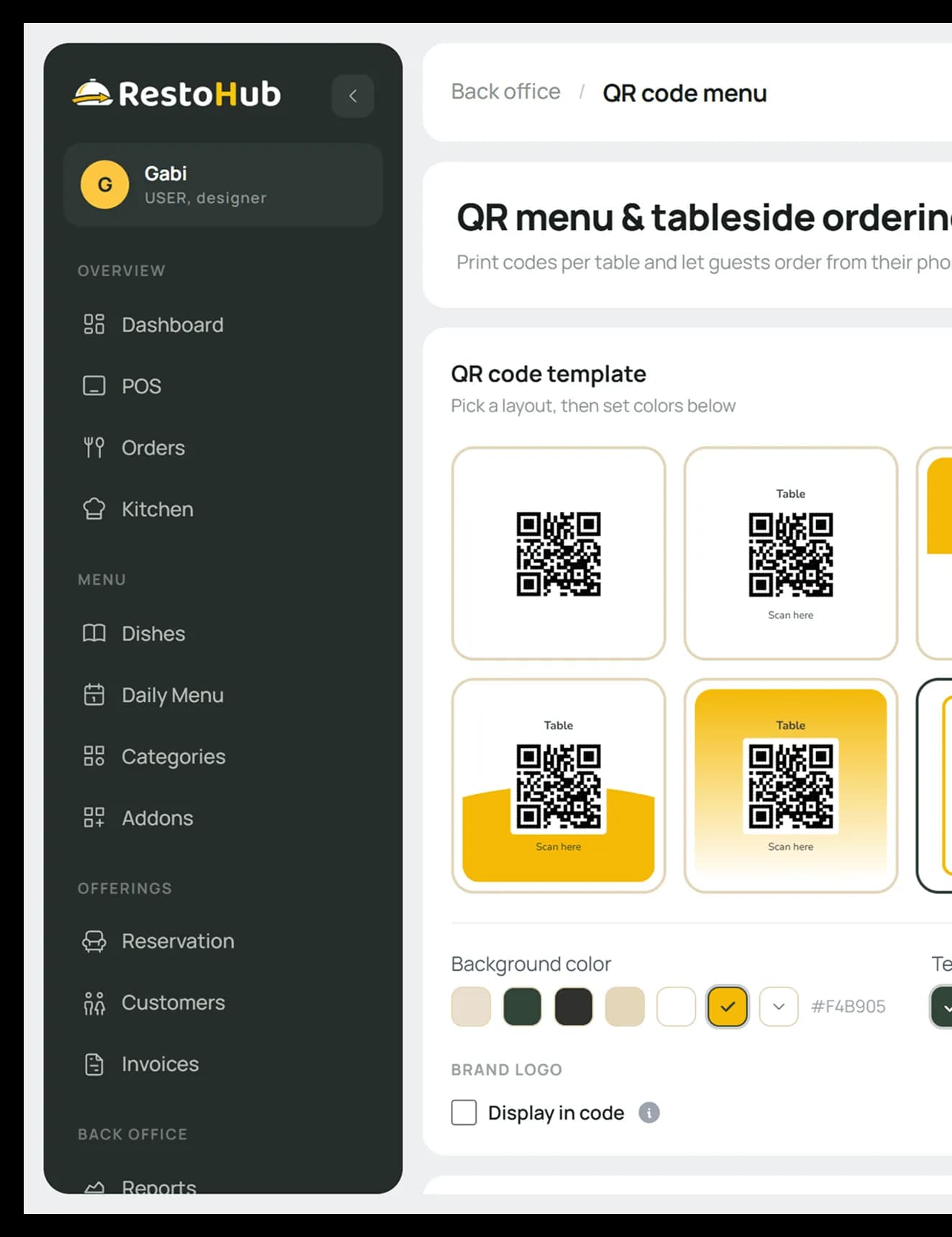Collapse the sidebar with the chevron button
Image resolution: width=952 pixels, height=1237 pixels.
pyautogui.click(x=352, y=96)
